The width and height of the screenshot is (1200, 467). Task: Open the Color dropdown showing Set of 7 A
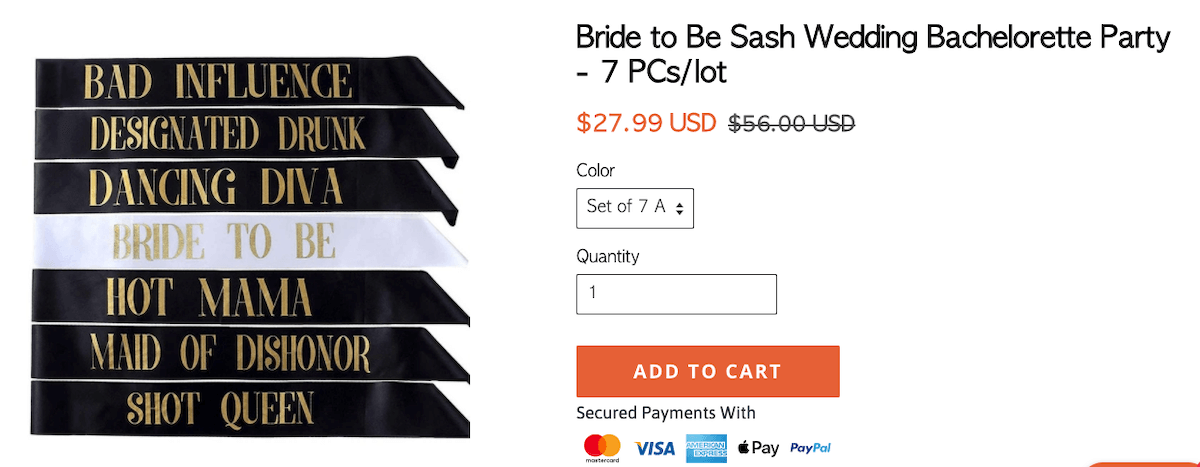[635, 208]
